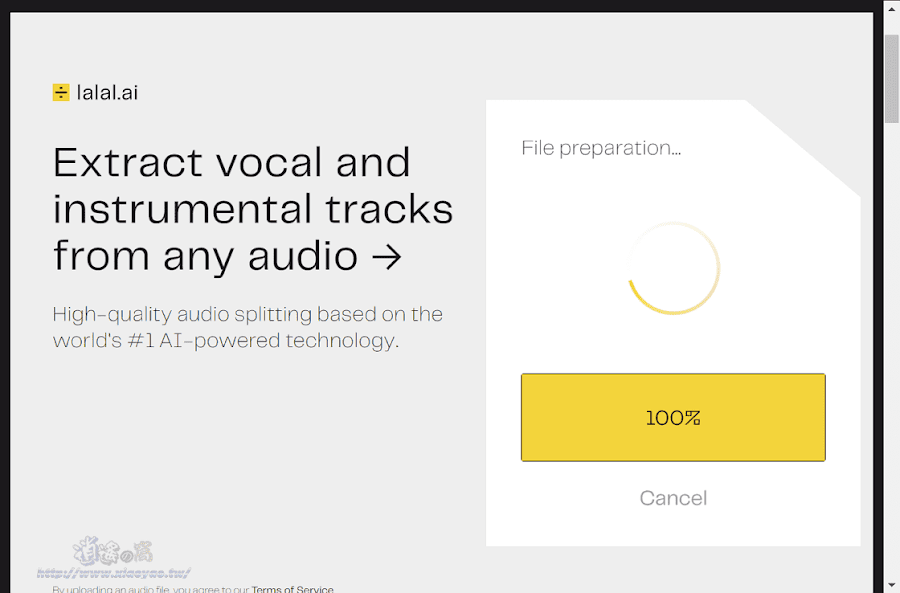Click the vertical scrollbar thumb
The height and width of the screenshot is (593, 900).
coord(891,79)
